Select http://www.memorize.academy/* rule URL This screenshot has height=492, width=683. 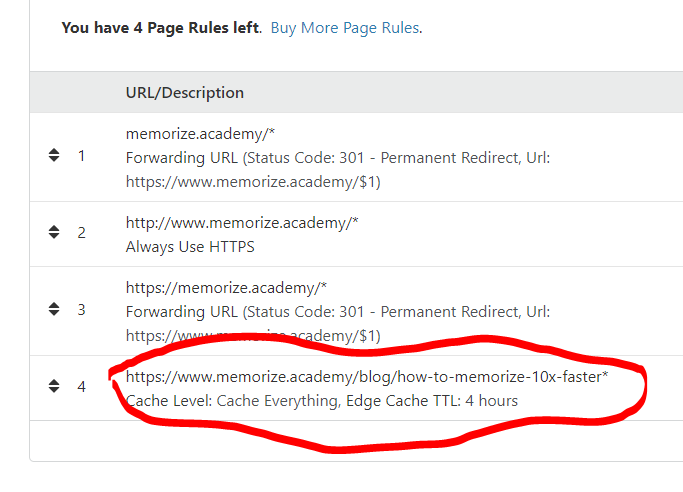pyautogui.click(x=242, y=223)
